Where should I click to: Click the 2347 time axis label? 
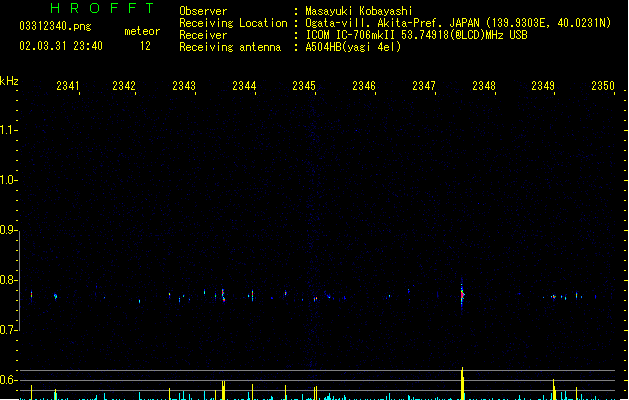coord(424,86)
